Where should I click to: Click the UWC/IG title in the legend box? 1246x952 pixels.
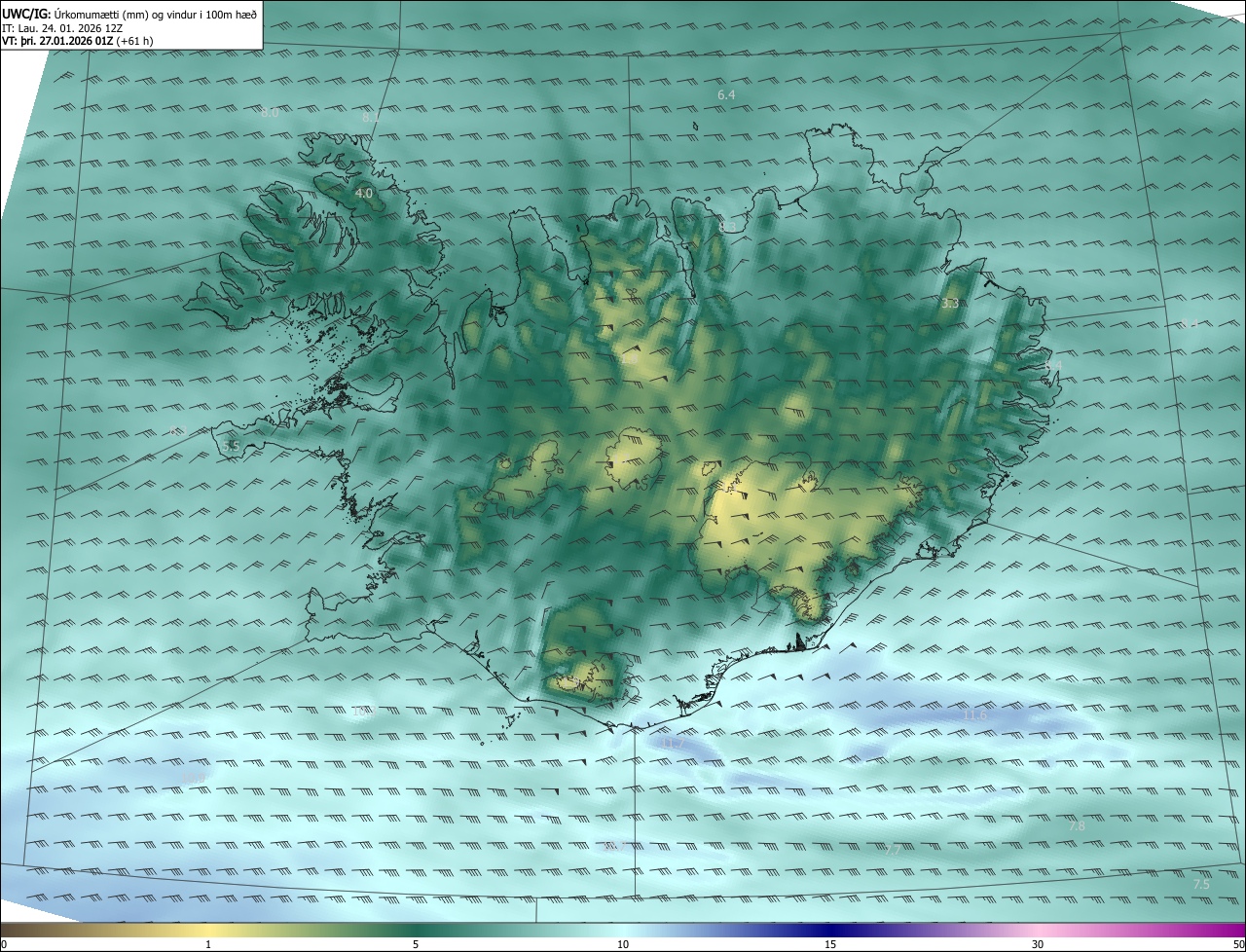[x=26, y=14]
